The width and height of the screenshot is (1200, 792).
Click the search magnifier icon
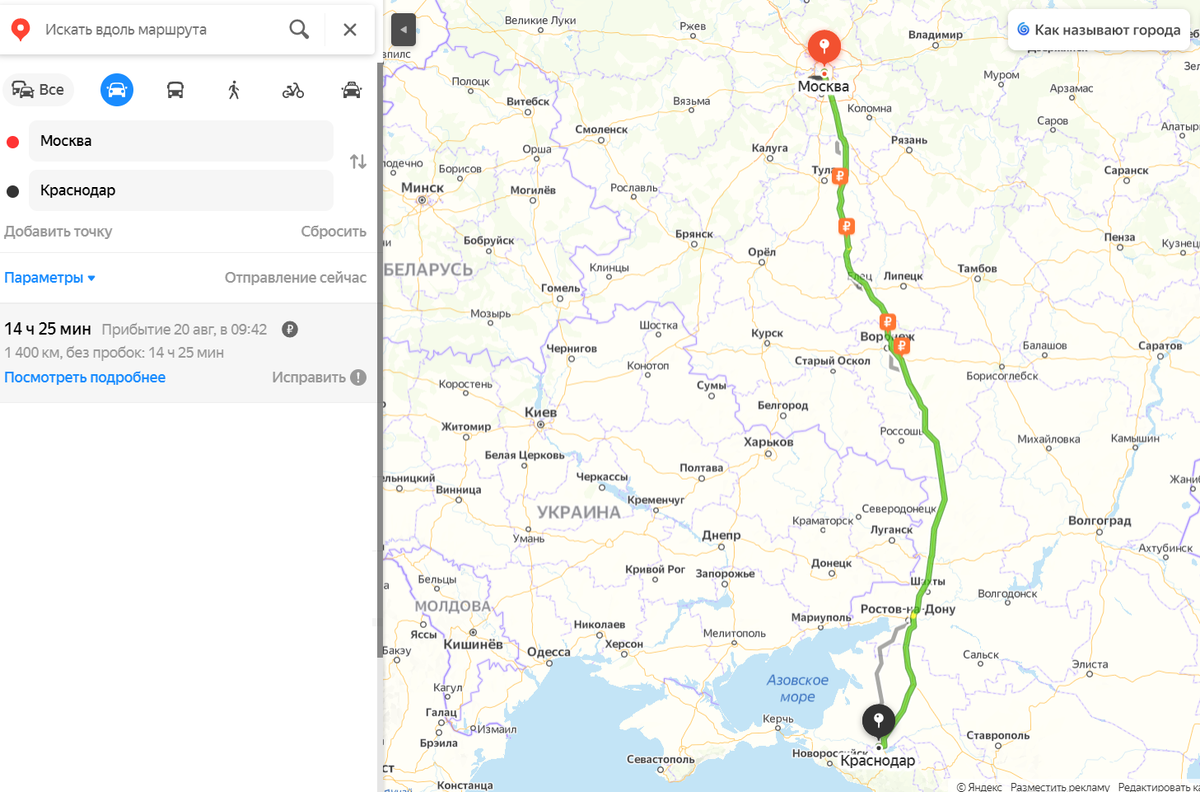[x=299, y=29]
